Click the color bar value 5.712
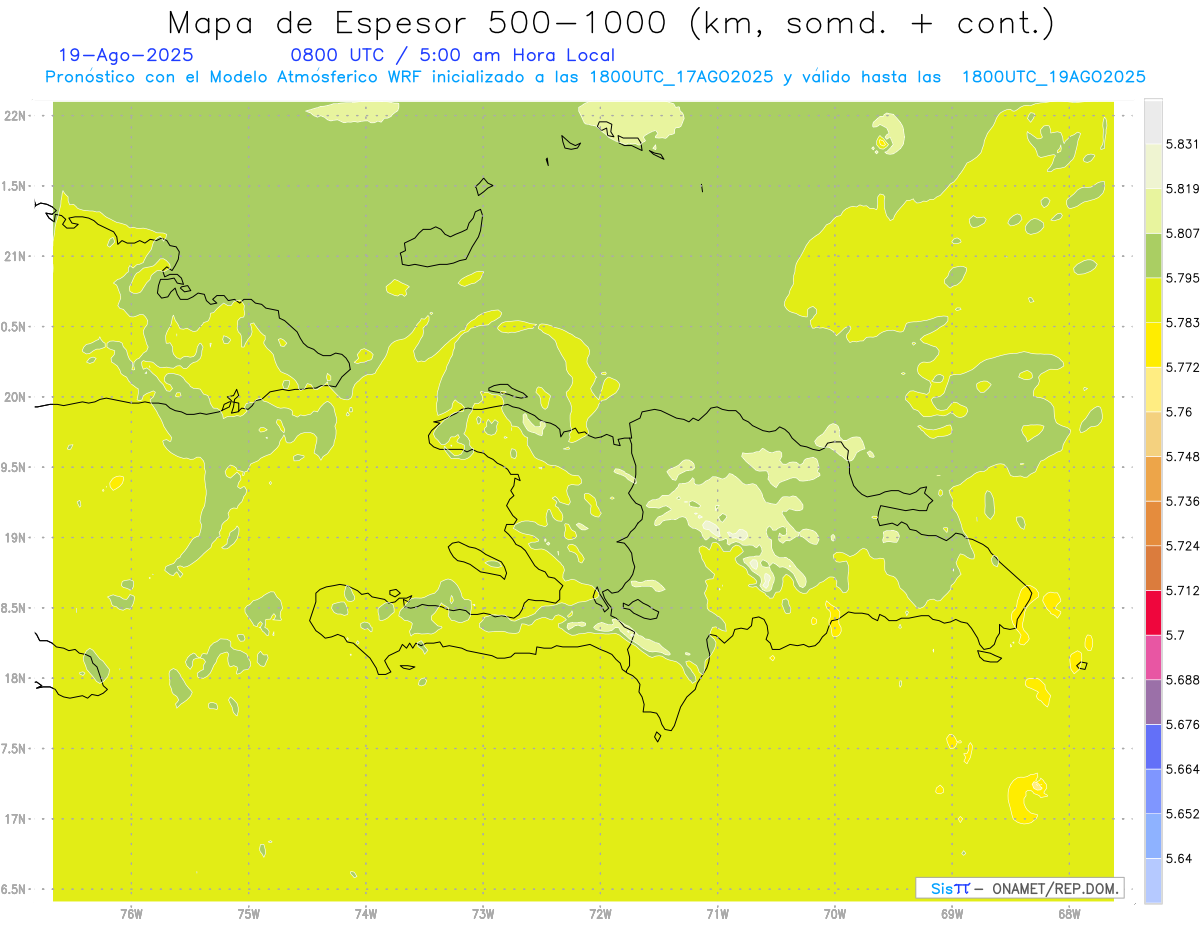The width and height of the screenshot is (1200, 927). point(1183,590)
